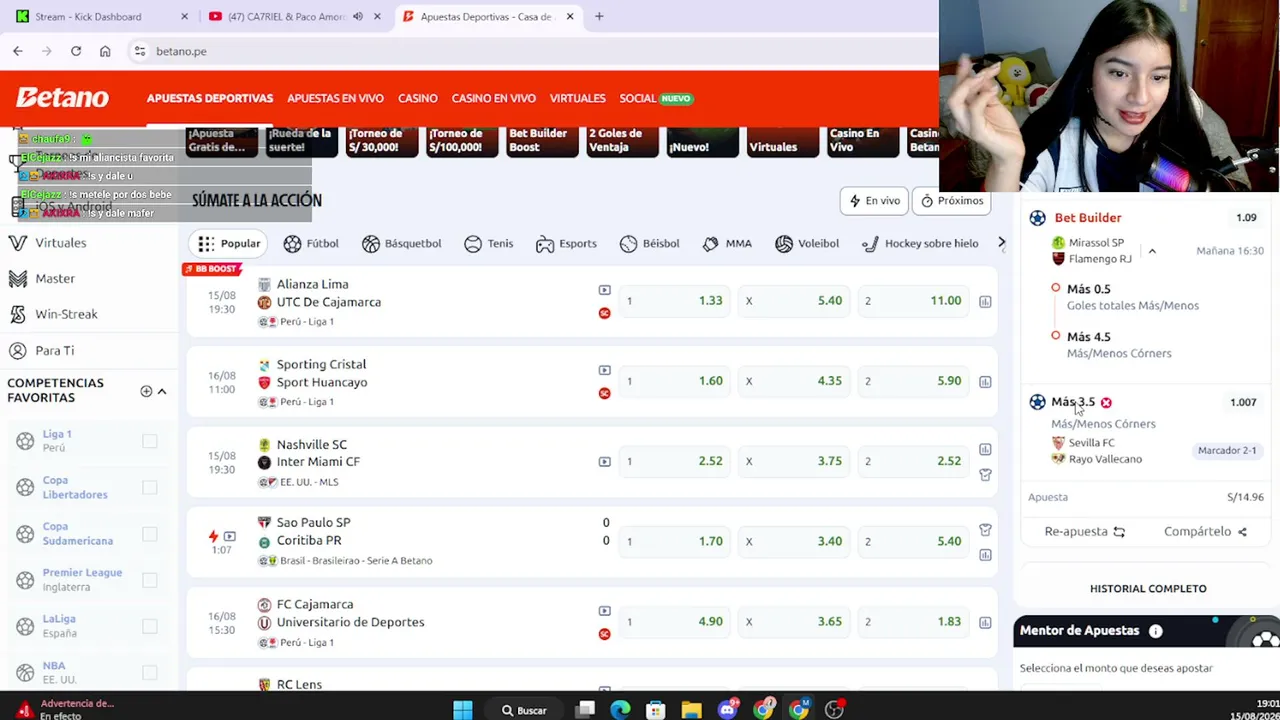Open Historial Completo
Image resolution: width=1280 pixels, height=720 pixels.
(x=1148, y=589)
